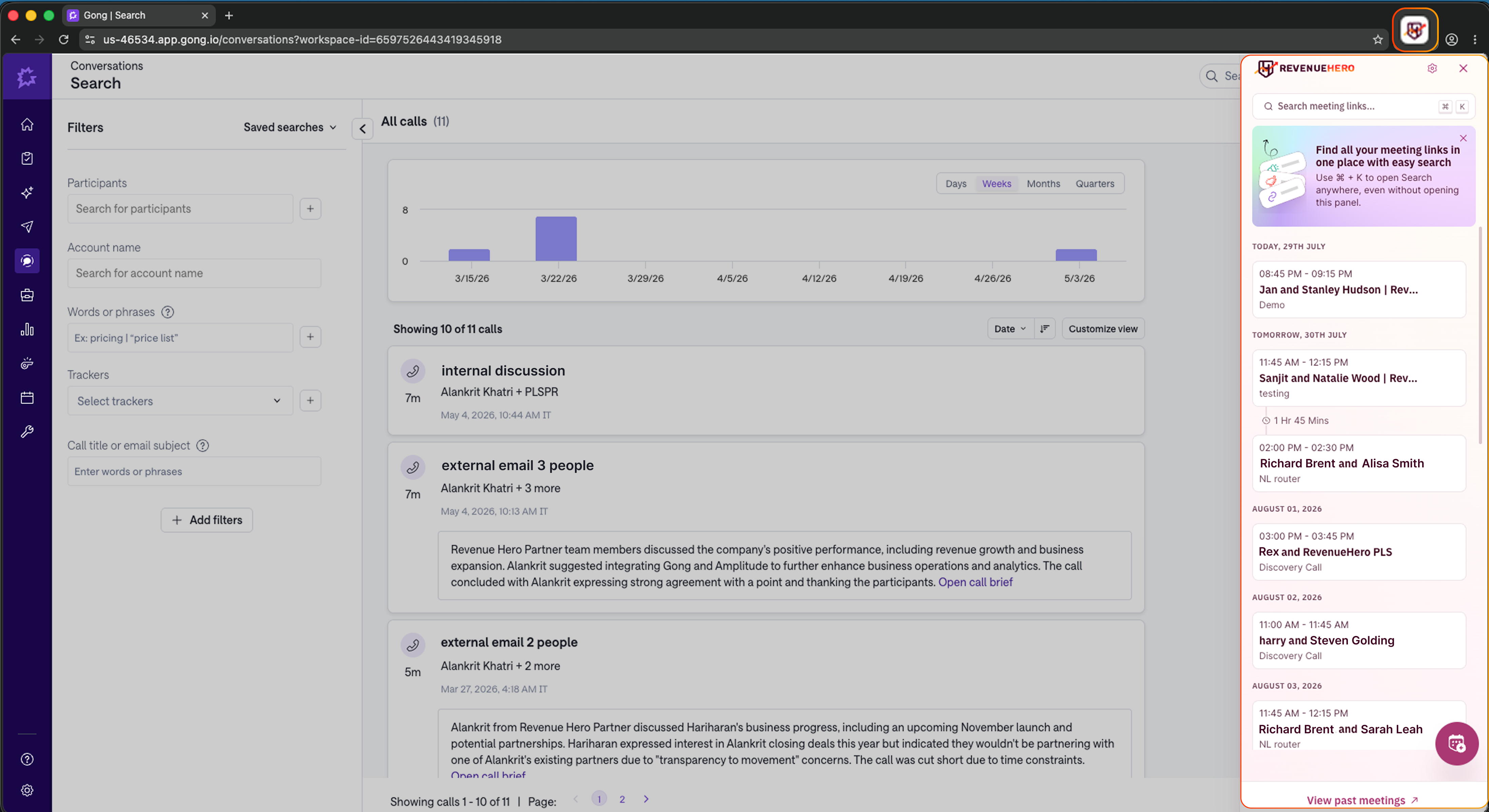Open the internal discussion call title
Screen dimensions: 1489x812
[x=503, y=371]
